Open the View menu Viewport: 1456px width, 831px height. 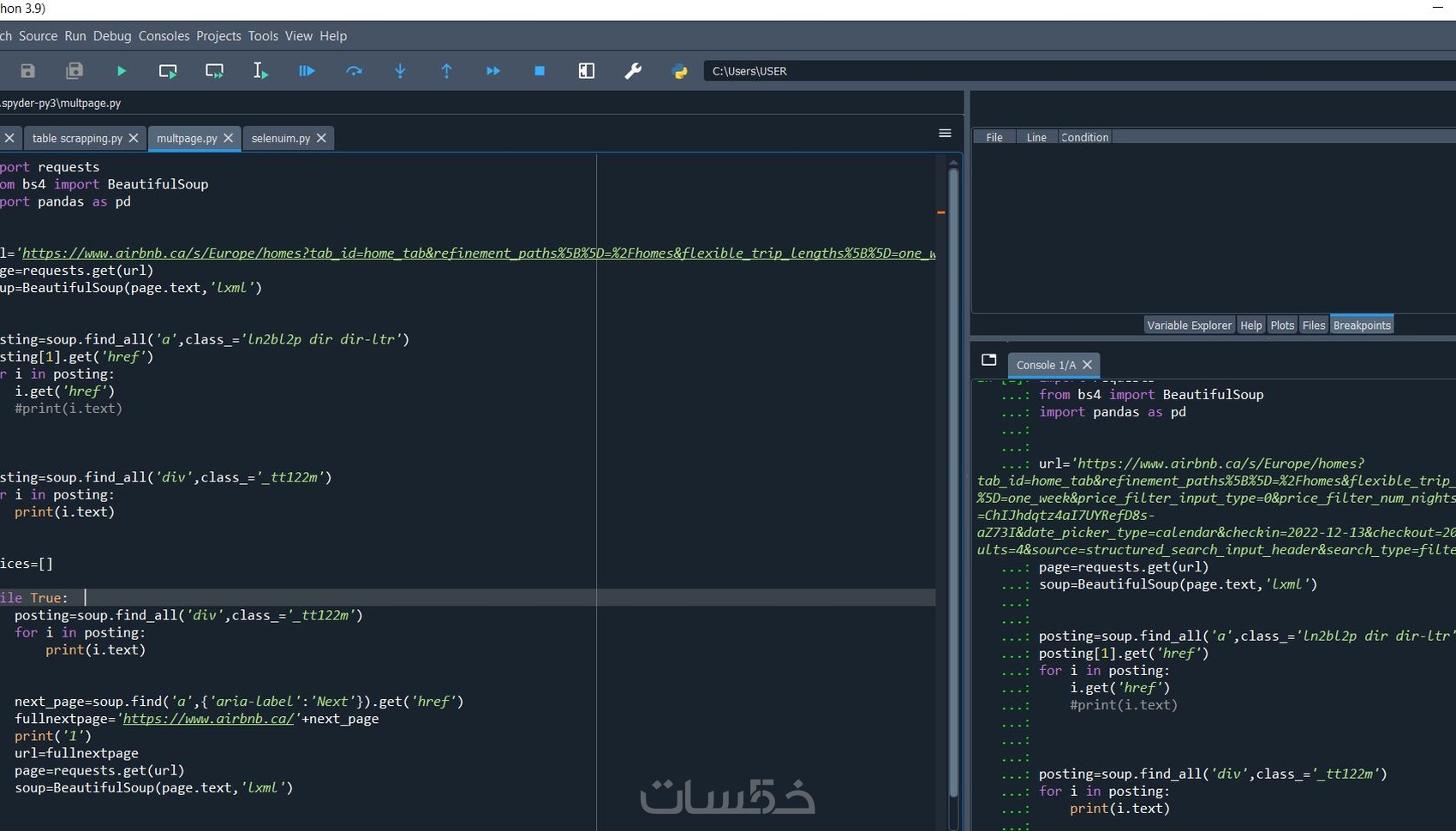[299, 36]
